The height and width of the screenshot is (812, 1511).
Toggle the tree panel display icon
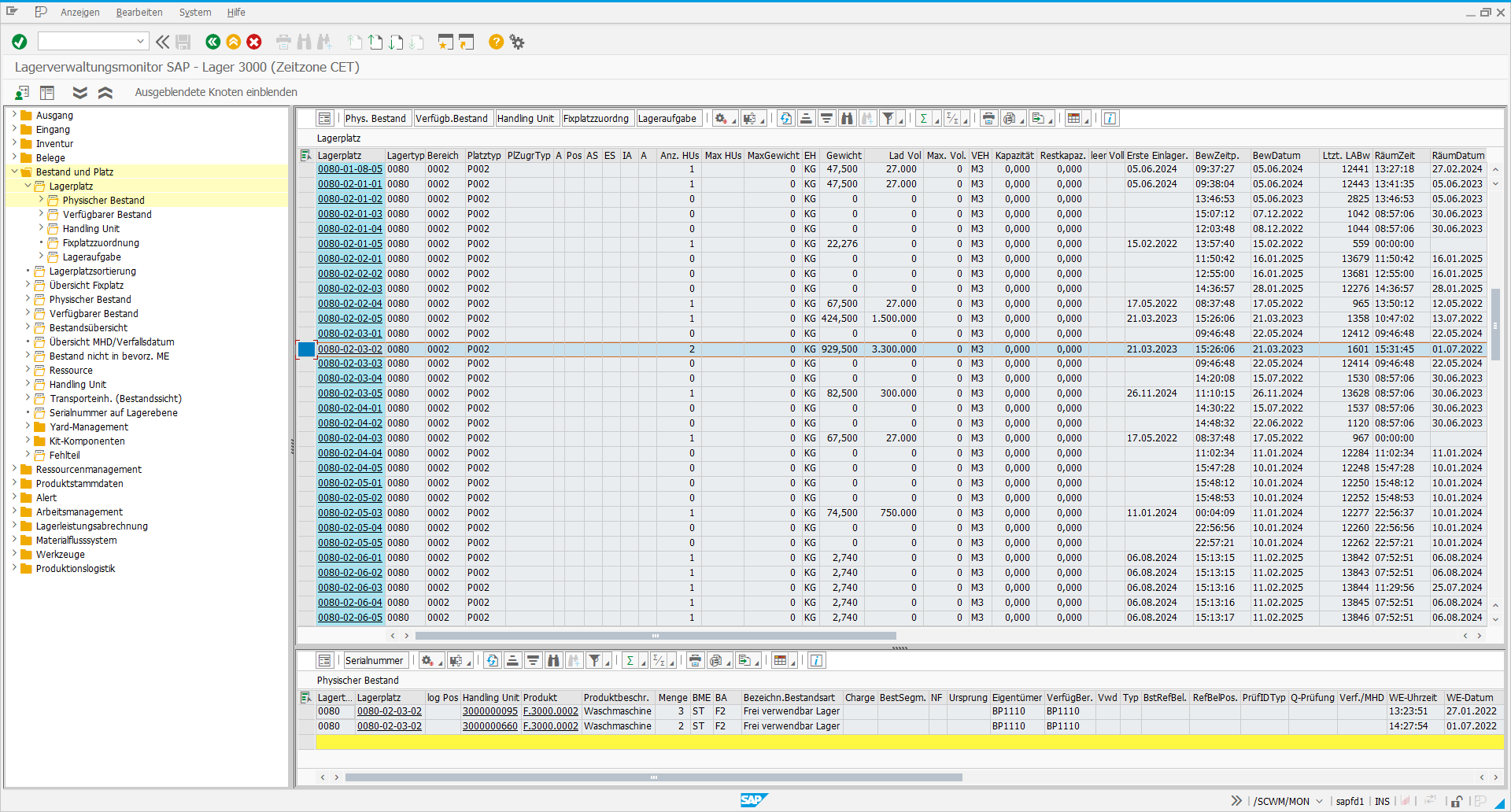click(x=47, y=92)
